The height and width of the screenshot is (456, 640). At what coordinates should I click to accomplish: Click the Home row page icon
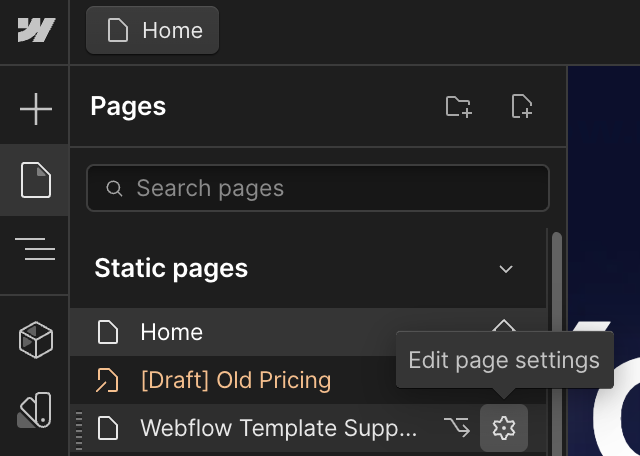tap(108, 332)
